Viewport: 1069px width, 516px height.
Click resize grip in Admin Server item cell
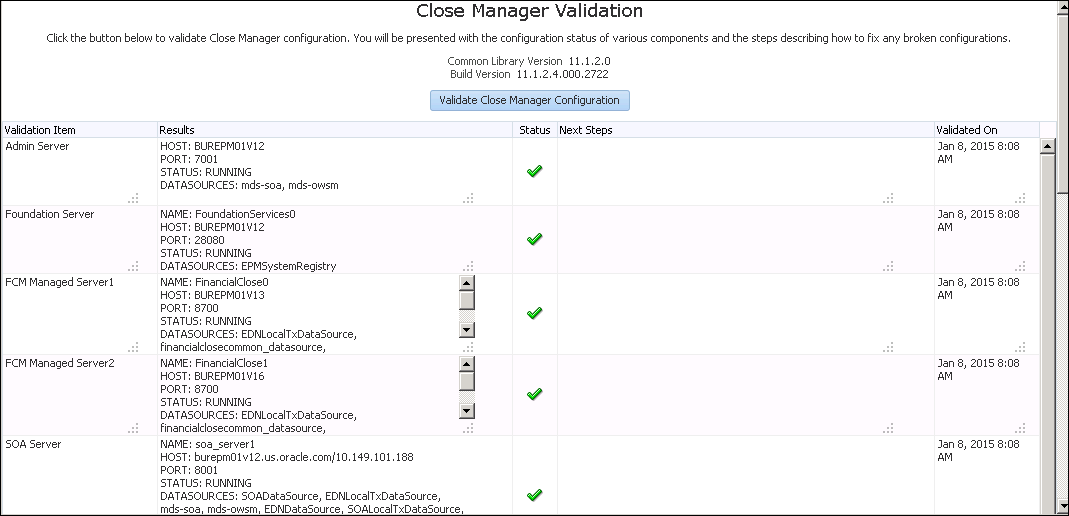(x=133, y=198)
